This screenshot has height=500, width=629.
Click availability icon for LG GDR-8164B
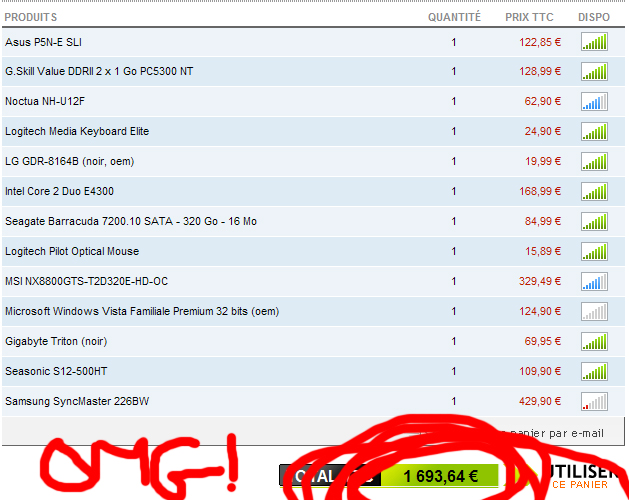coord(594,162)
